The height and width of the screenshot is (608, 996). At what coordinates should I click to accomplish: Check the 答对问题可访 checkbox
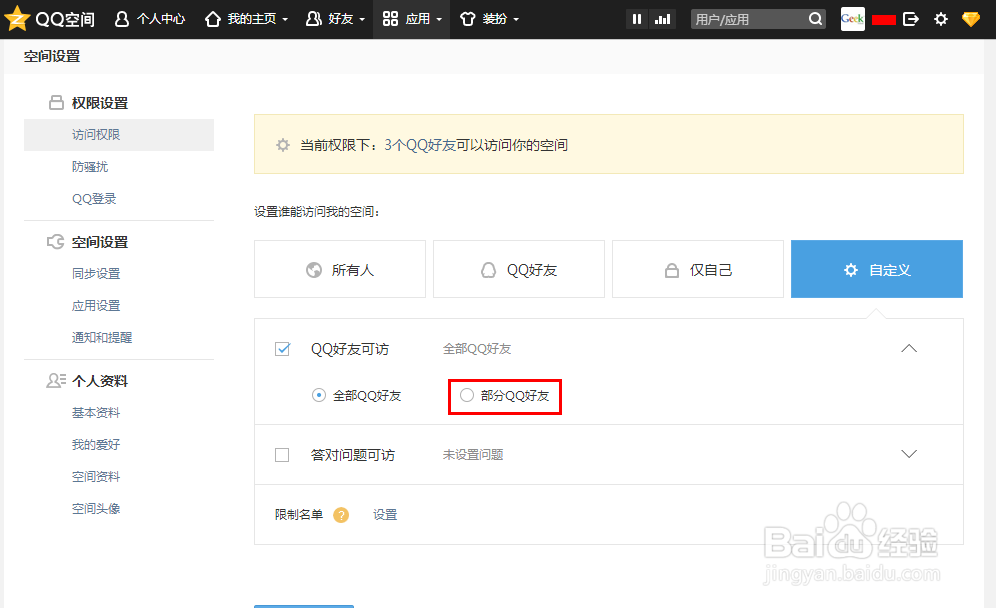coord(282,455)
